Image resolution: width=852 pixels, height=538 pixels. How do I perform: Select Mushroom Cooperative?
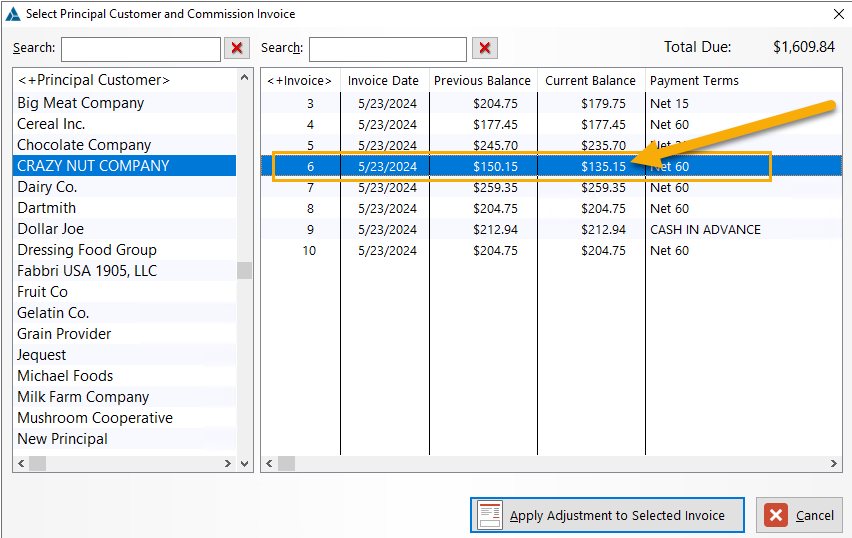(125, 418)
